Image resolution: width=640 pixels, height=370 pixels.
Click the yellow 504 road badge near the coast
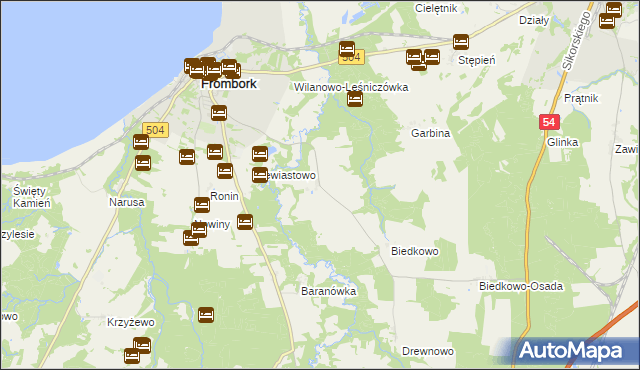coord(156,130)
